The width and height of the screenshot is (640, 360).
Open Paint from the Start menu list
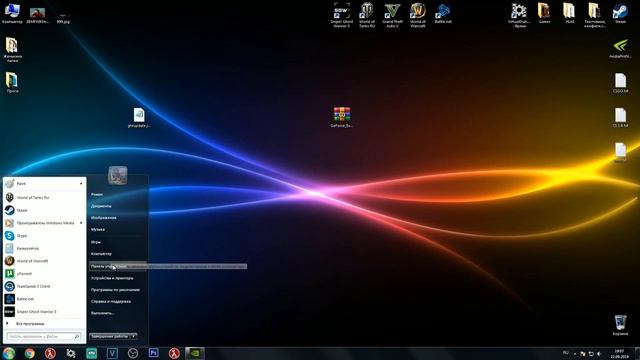(x=44, y=184)
